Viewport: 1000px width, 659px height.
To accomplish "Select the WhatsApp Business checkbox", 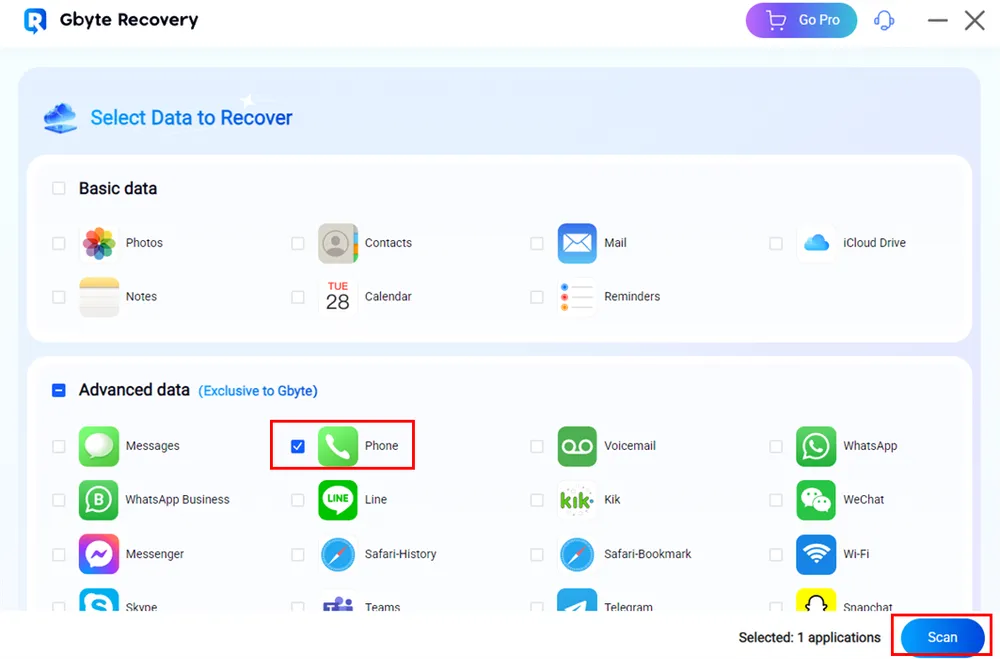I will [59, 500].
